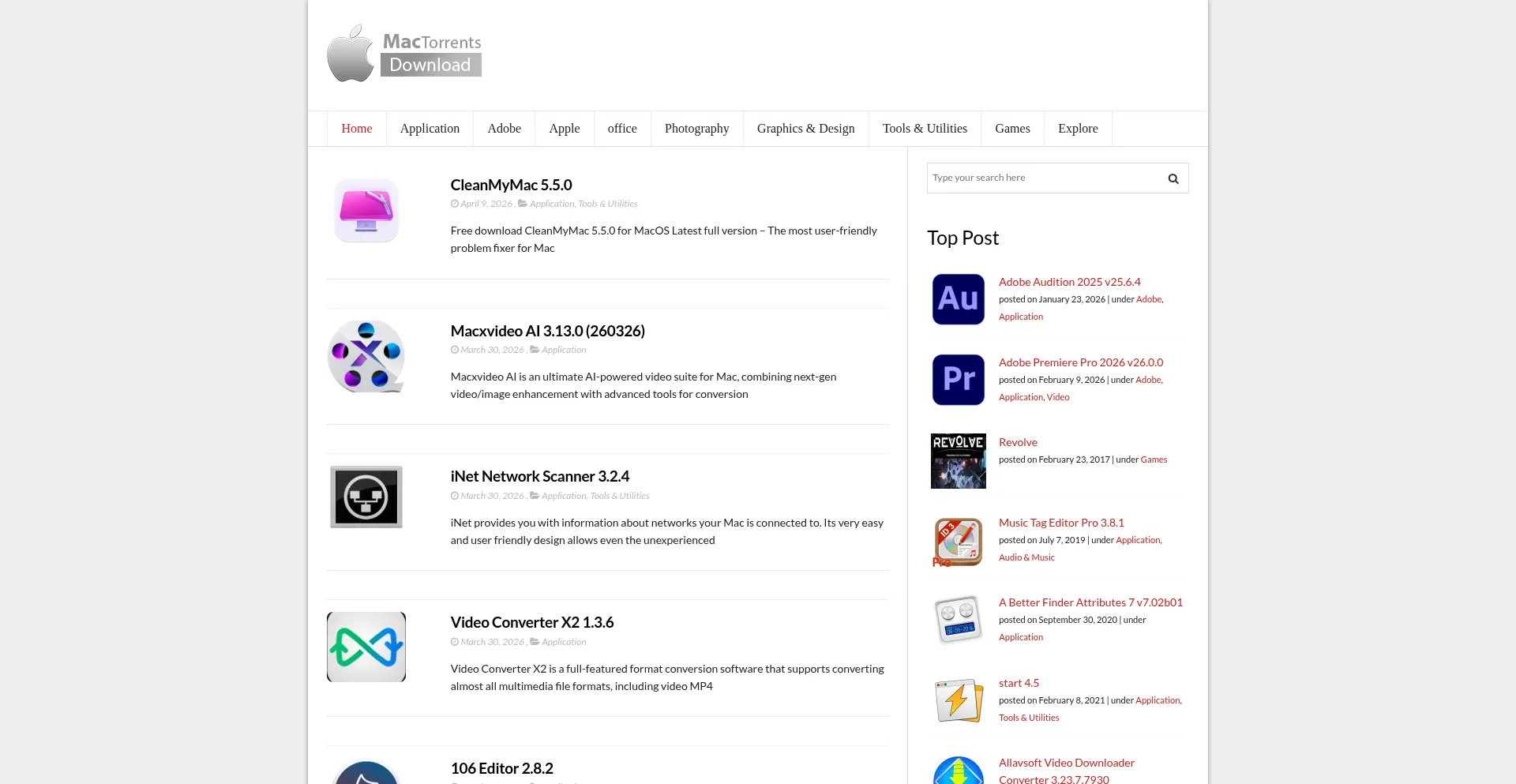
Task: Click 'Application' category under Video Converter X2
Action: pos(564,642)
